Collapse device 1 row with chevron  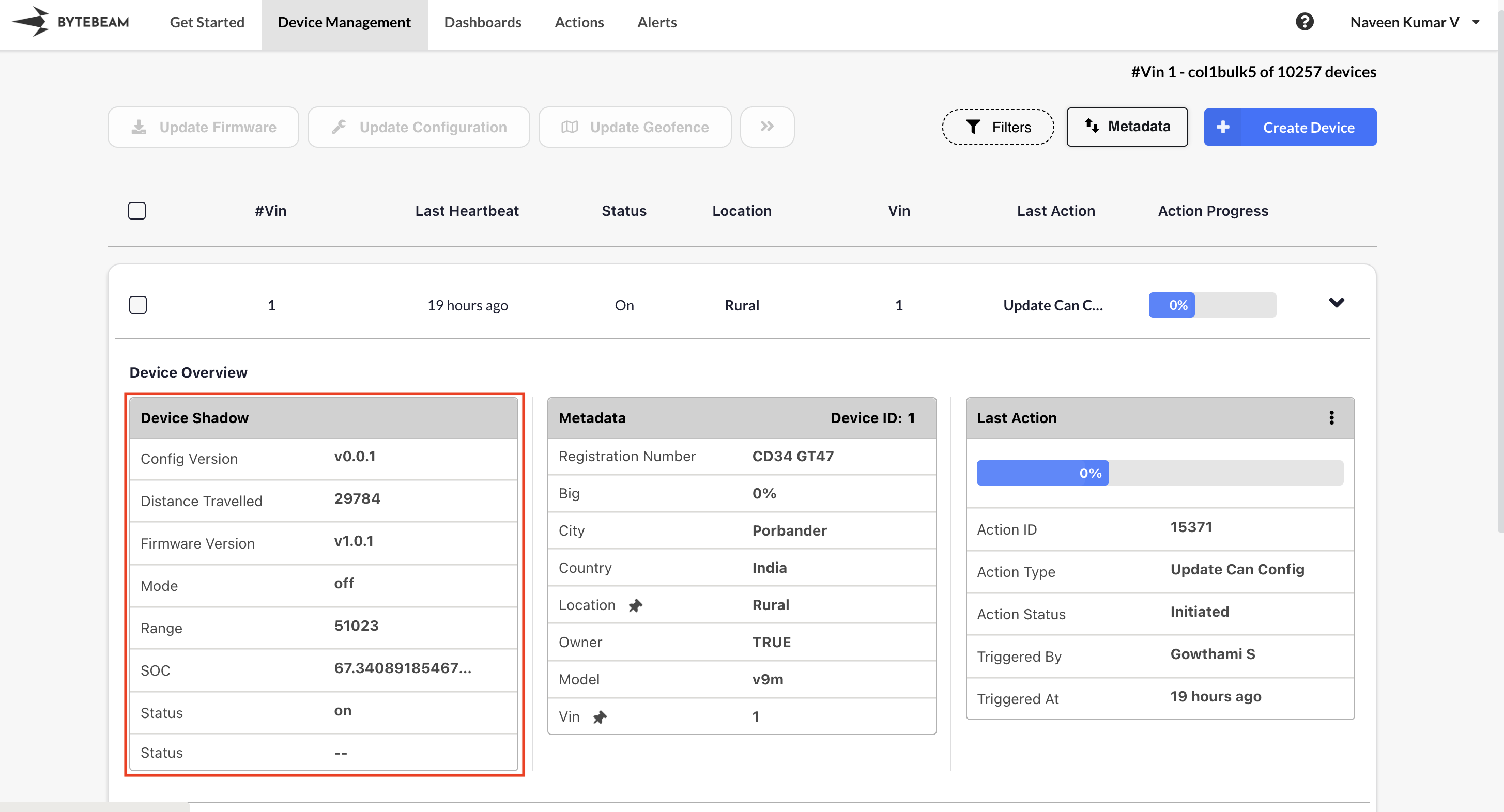(1337, 302)
